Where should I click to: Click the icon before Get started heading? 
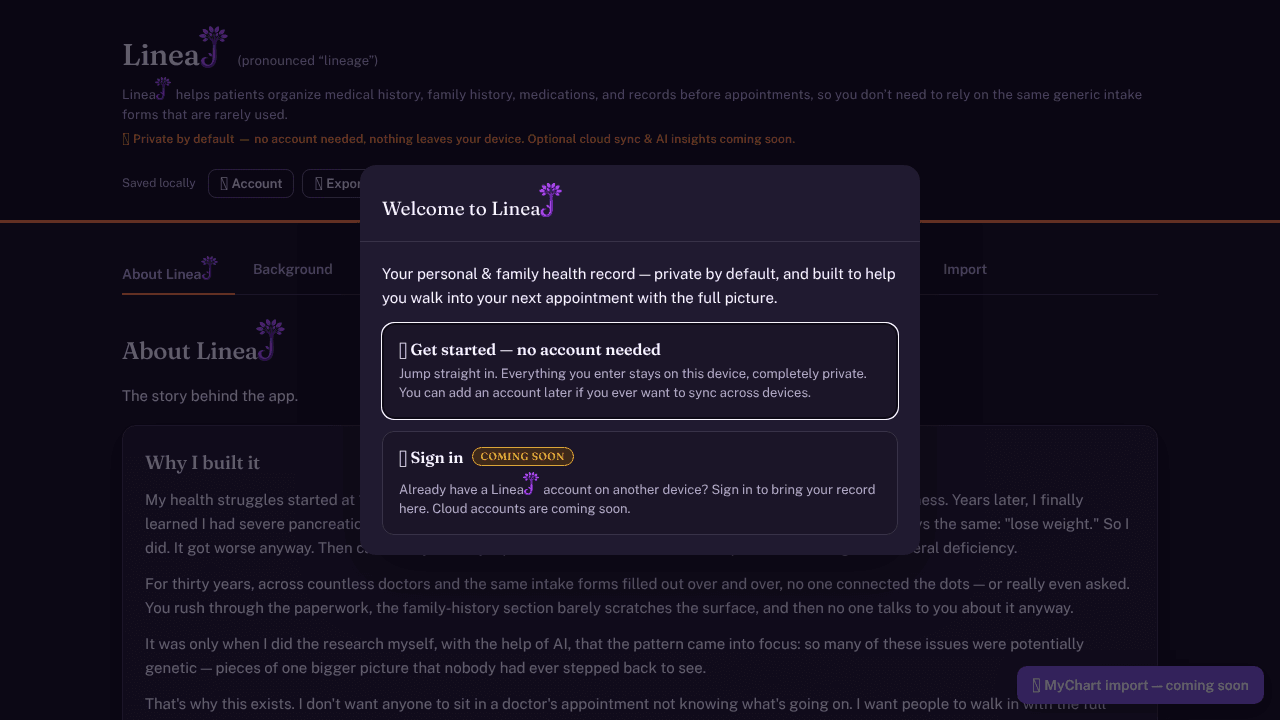click(x=403, y=350)
